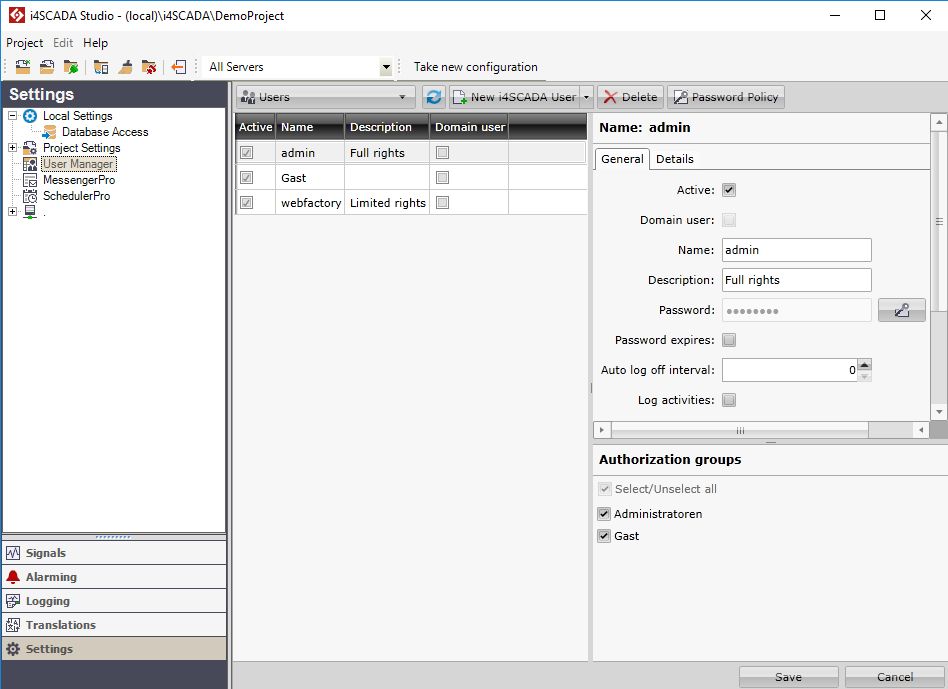Decrease the Auto log off interval value
The height and width of the screenshot is (689, 948).
coord(865,376)
